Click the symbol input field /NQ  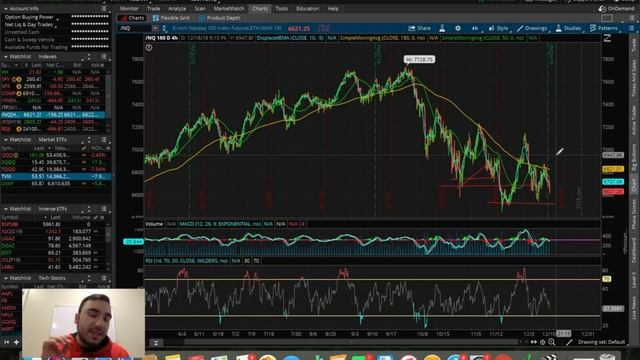pyautogui.click(x=135, y=28)
